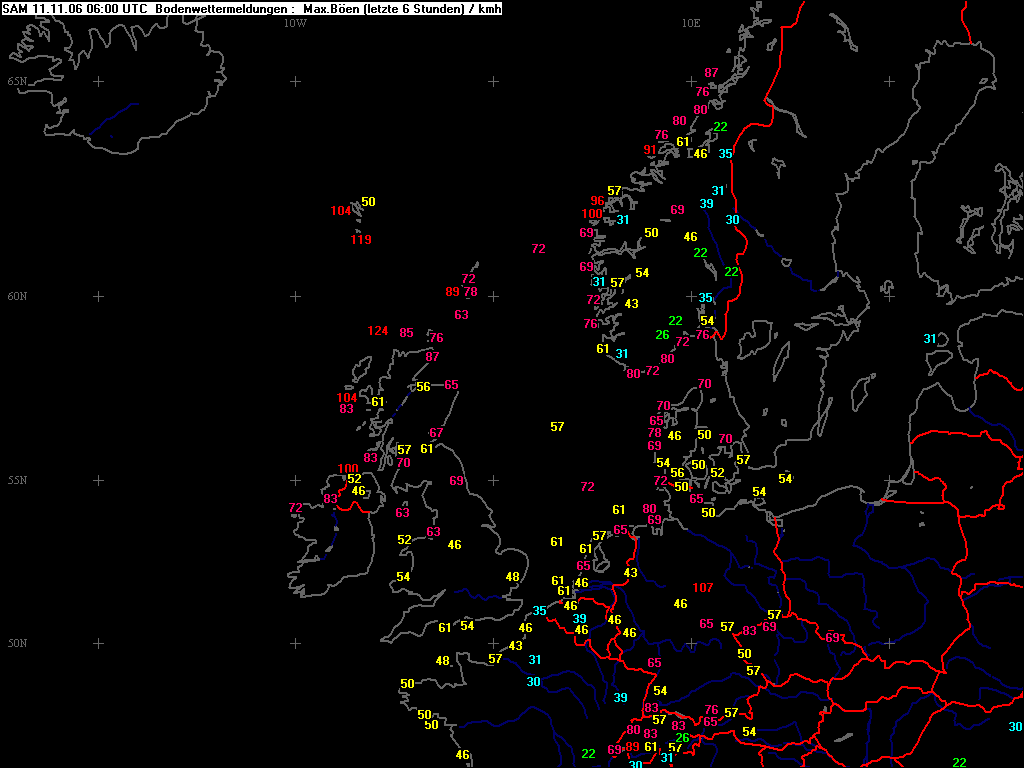Click the 60N latitude label

(18, 296)
